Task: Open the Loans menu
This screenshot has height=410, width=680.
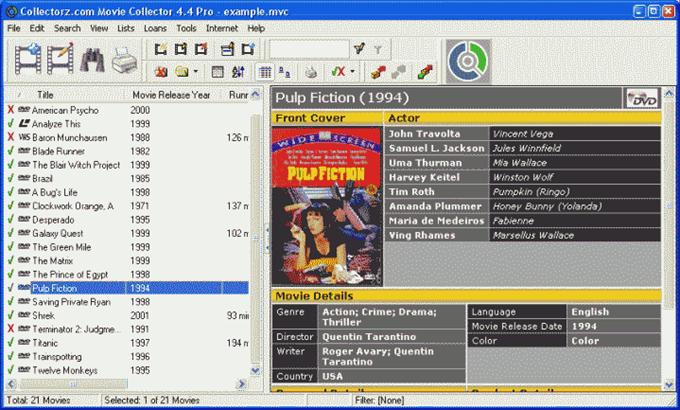Action: tap(153, 28)
